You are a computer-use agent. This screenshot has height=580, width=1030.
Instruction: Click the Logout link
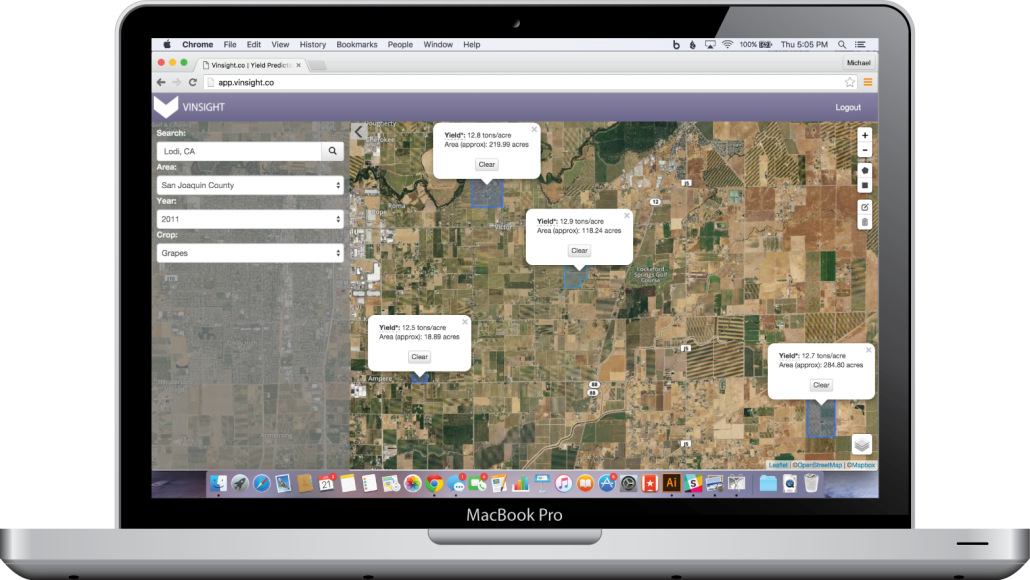pos(848,107)
